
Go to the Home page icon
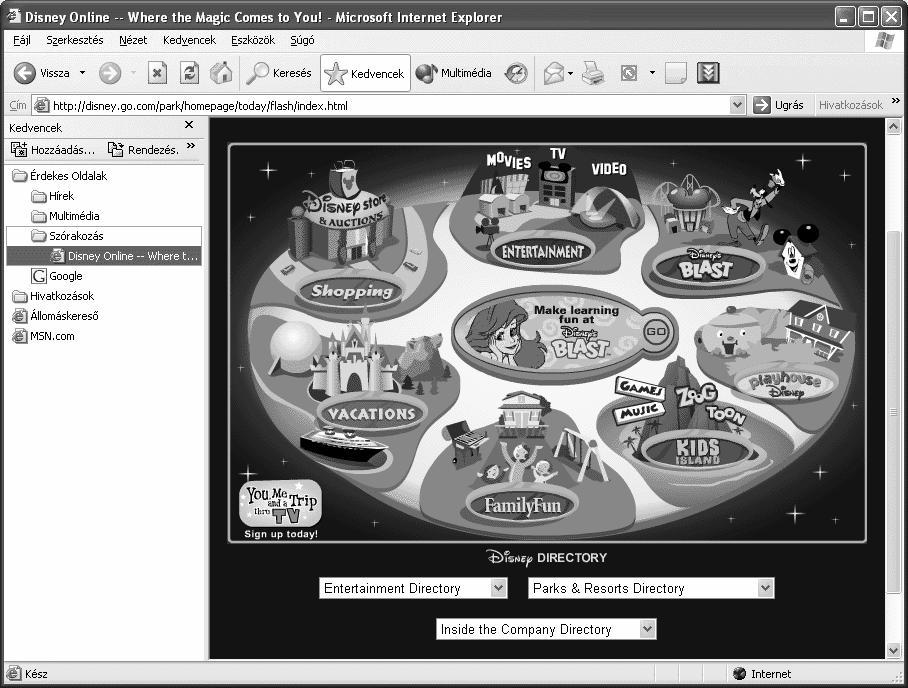click(x=221, y=73)
